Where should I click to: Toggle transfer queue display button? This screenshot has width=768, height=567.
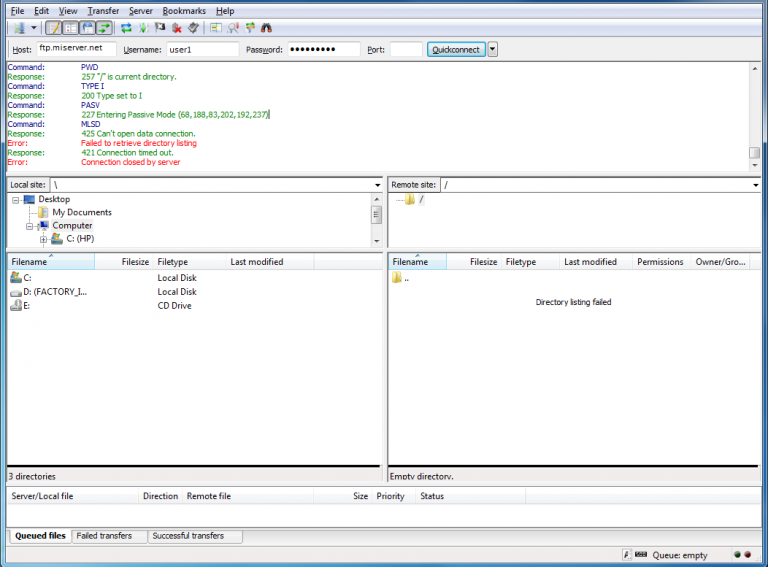pyautogui.click(x=104, y=28)
